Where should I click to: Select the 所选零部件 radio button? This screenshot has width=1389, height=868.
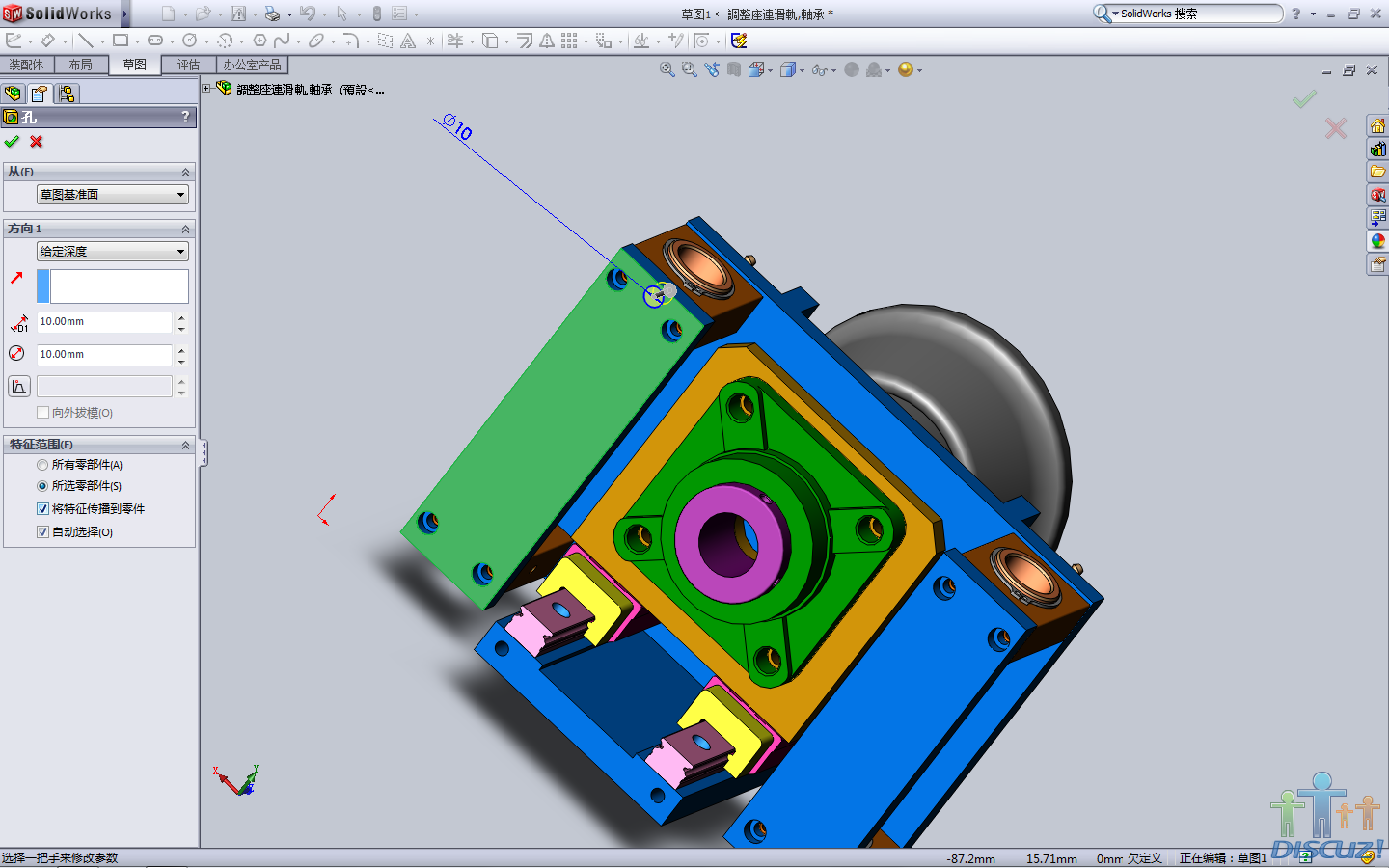click(x=42, y=486)
